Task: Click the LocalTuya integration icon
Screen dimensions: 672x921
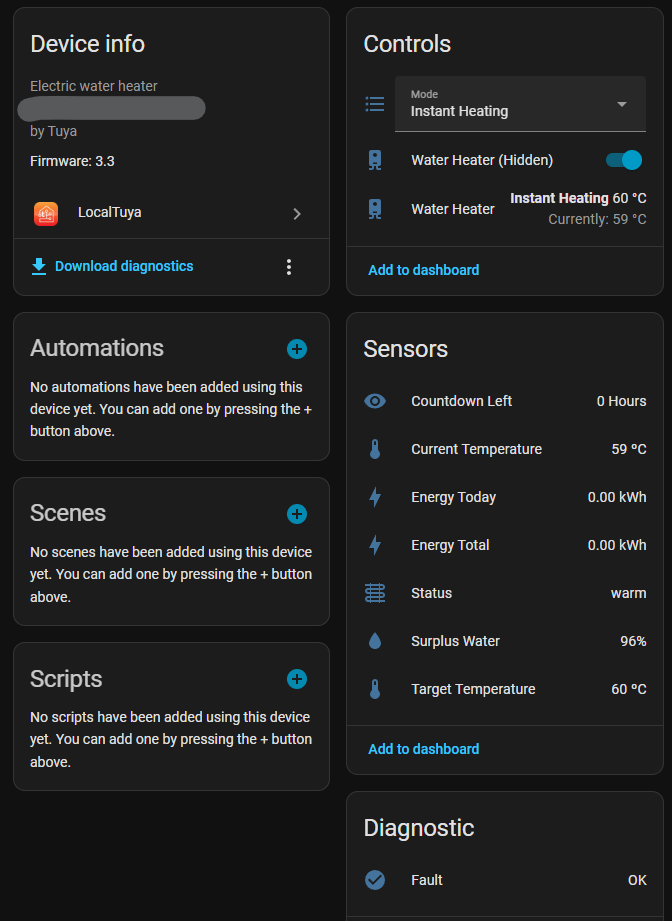Action: (46, 213)
